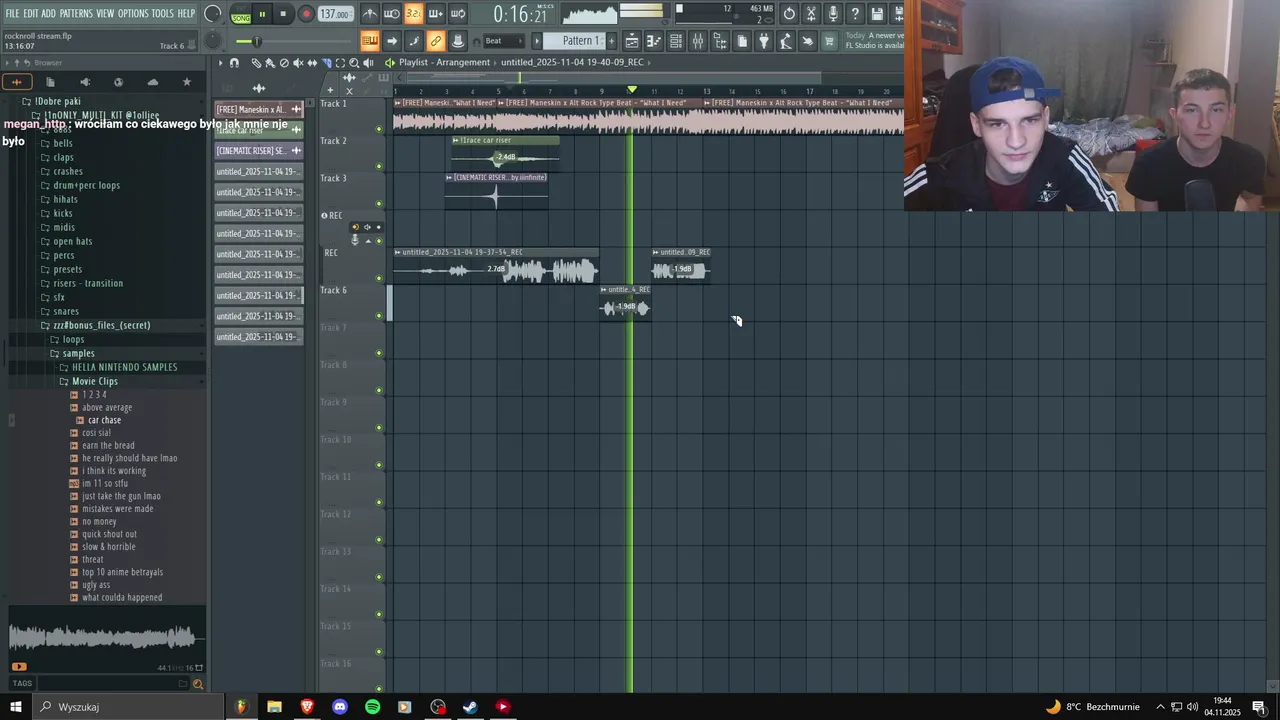Open the OPTIONS menu
This screenshot has height=720, width=1280.
133,14
